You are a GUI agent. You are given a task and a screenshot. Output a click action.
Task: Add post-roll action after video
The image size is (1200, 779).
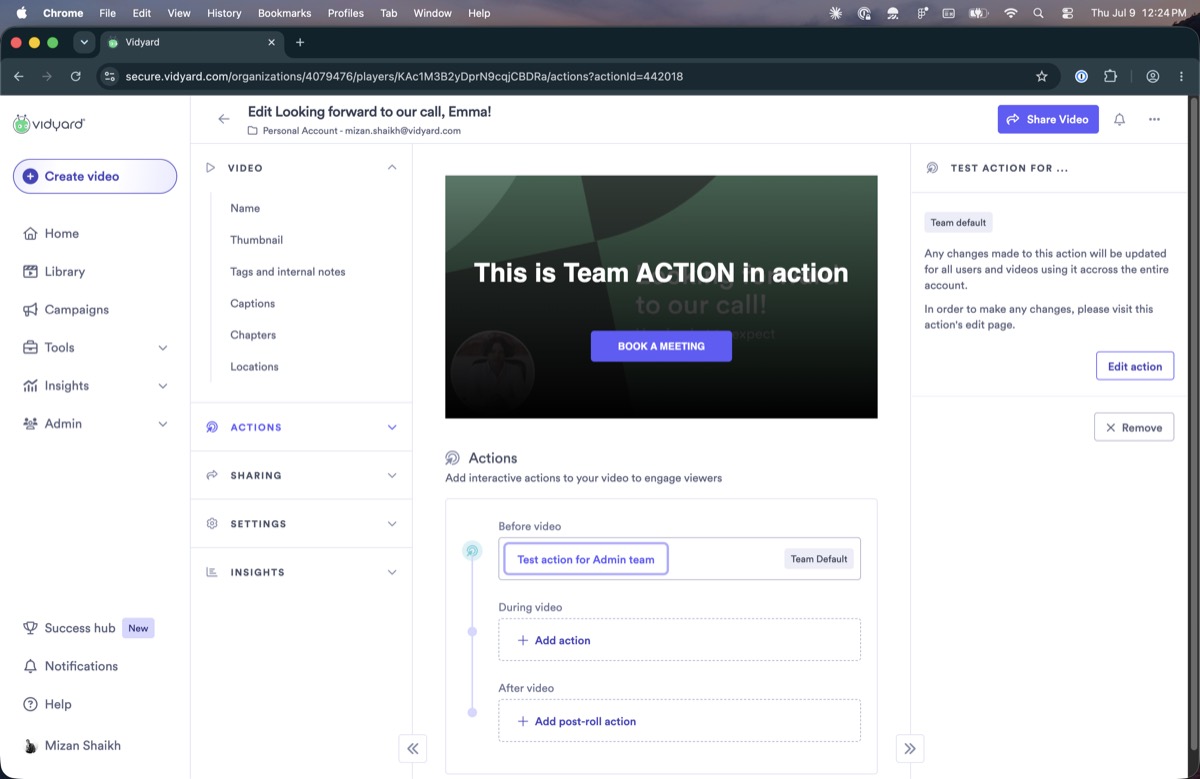point(680,721)
